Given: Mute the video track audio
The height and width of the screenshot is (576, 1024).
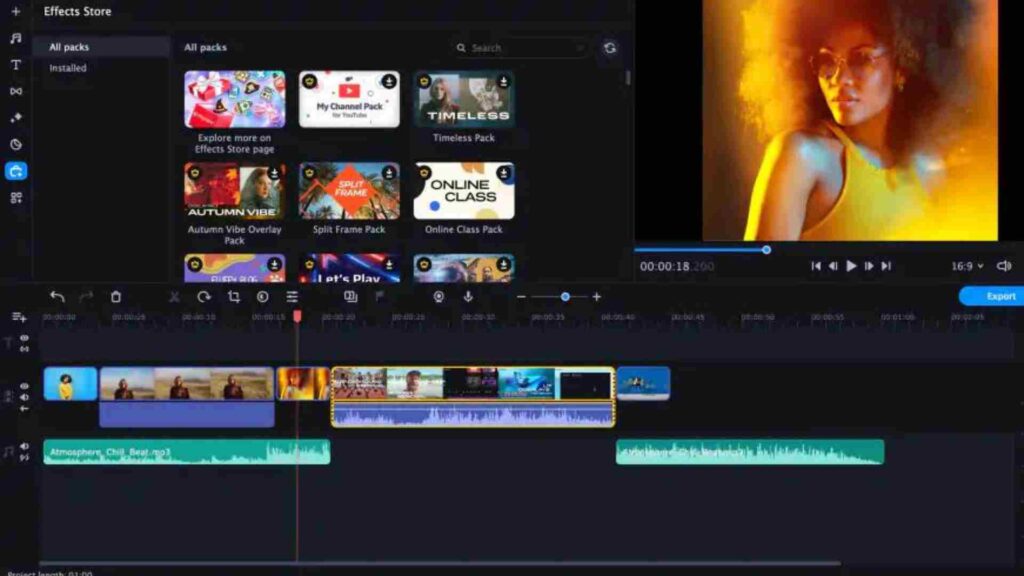Looking at the screenshot, I should pos(24,397).
